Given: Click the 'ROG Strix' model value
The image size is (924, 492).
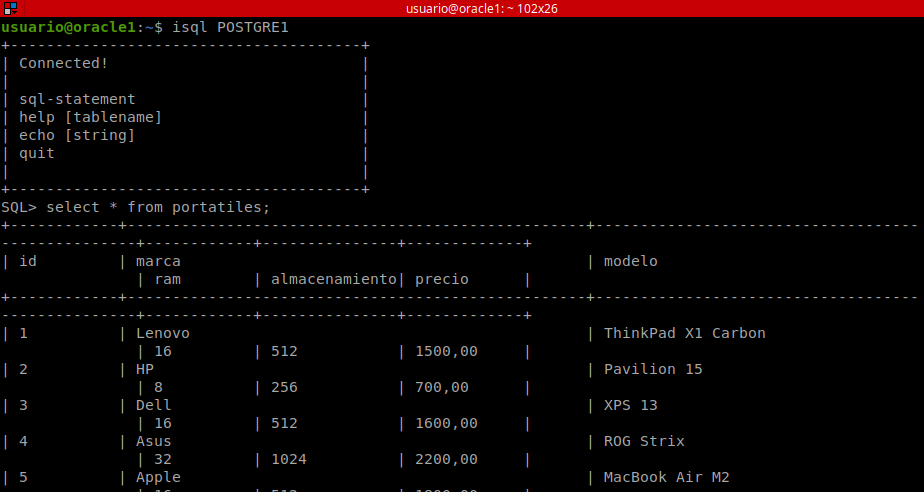Looking at the screenshot, I should (x=644, y=441).
